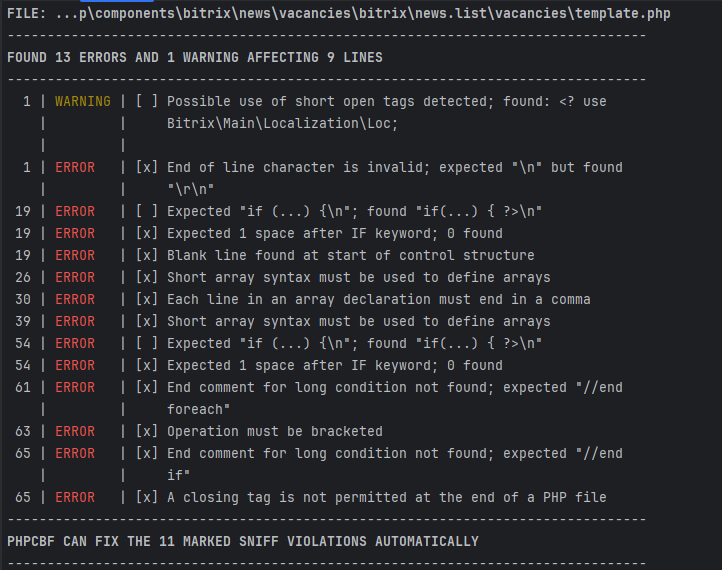The width and height of the screenshot is (722, 570).
Task: Click the '//end foreach' expected comment text
Action: [x=199, y=409]
